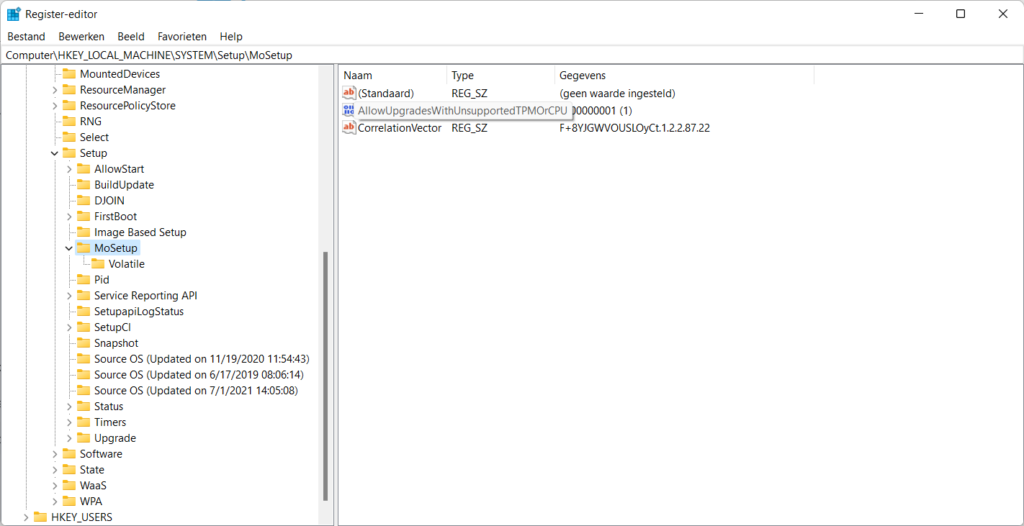Click the REG_SZ type of CorrelationVector
Screen dimensions: 1024x526
pos(470,128)
